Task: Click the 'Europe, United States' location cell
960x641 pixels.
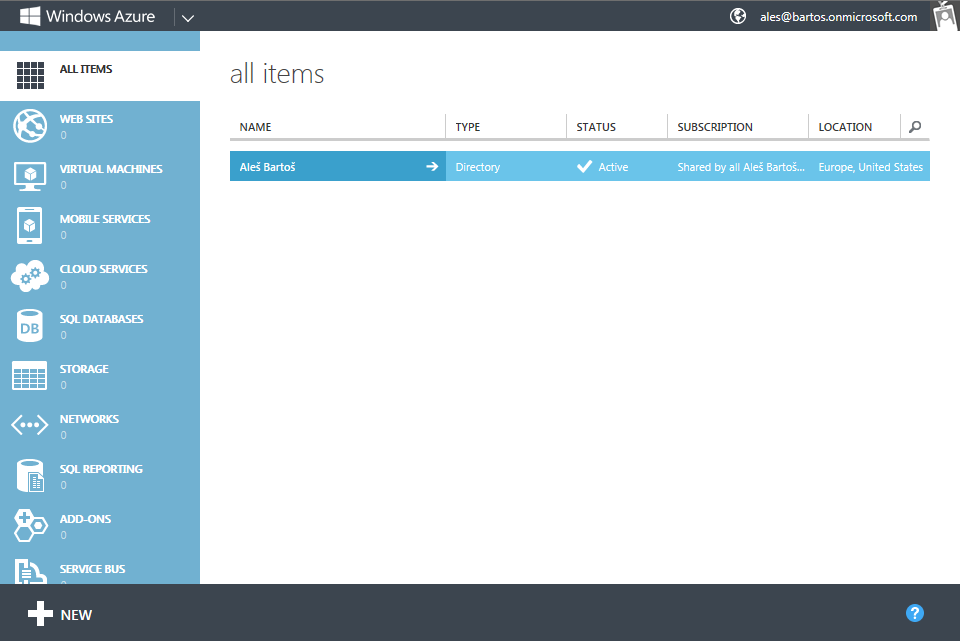Action: pyautogui.click(x=871, y=167)
